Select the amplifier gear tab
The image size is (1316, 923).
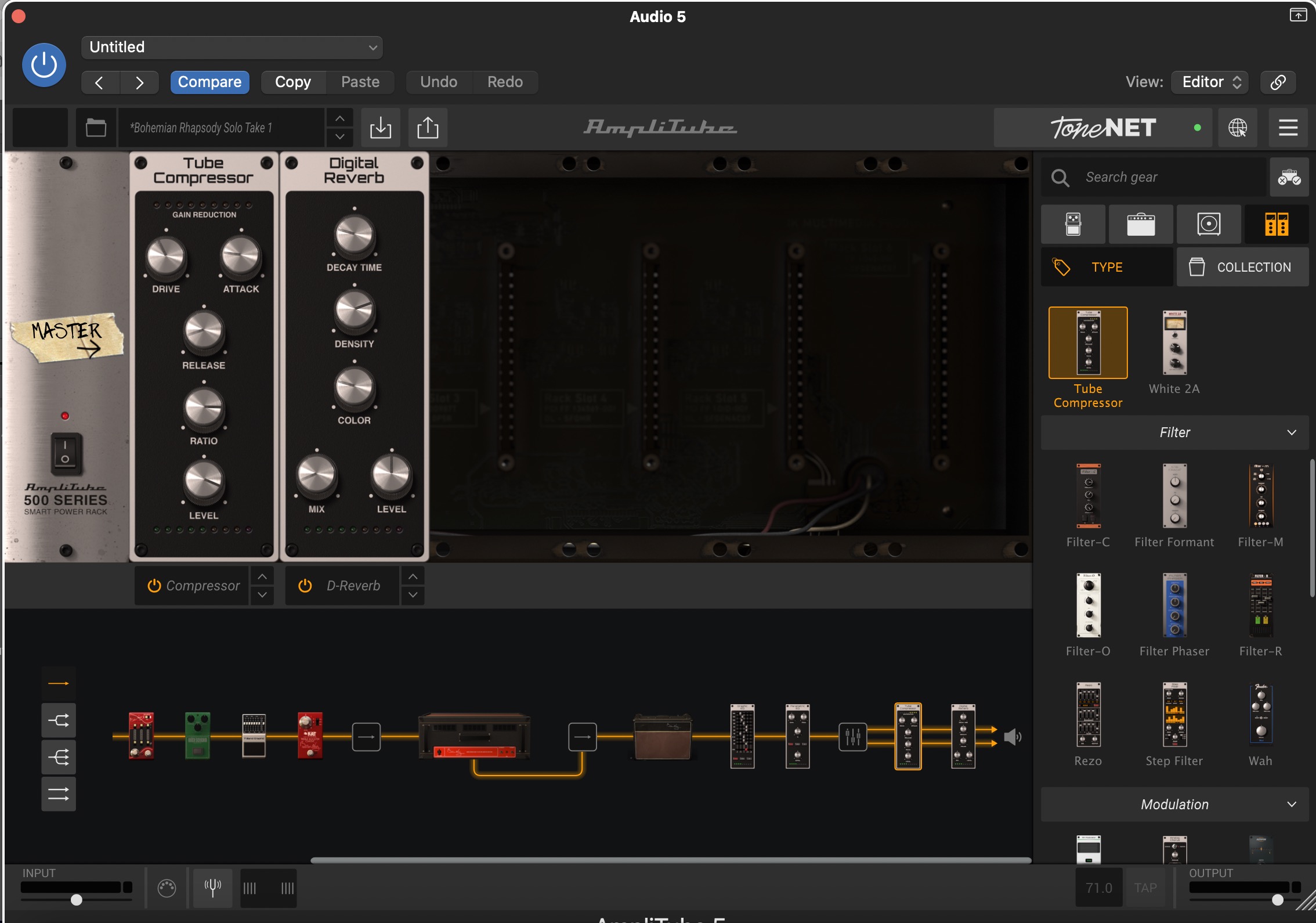1141,224
